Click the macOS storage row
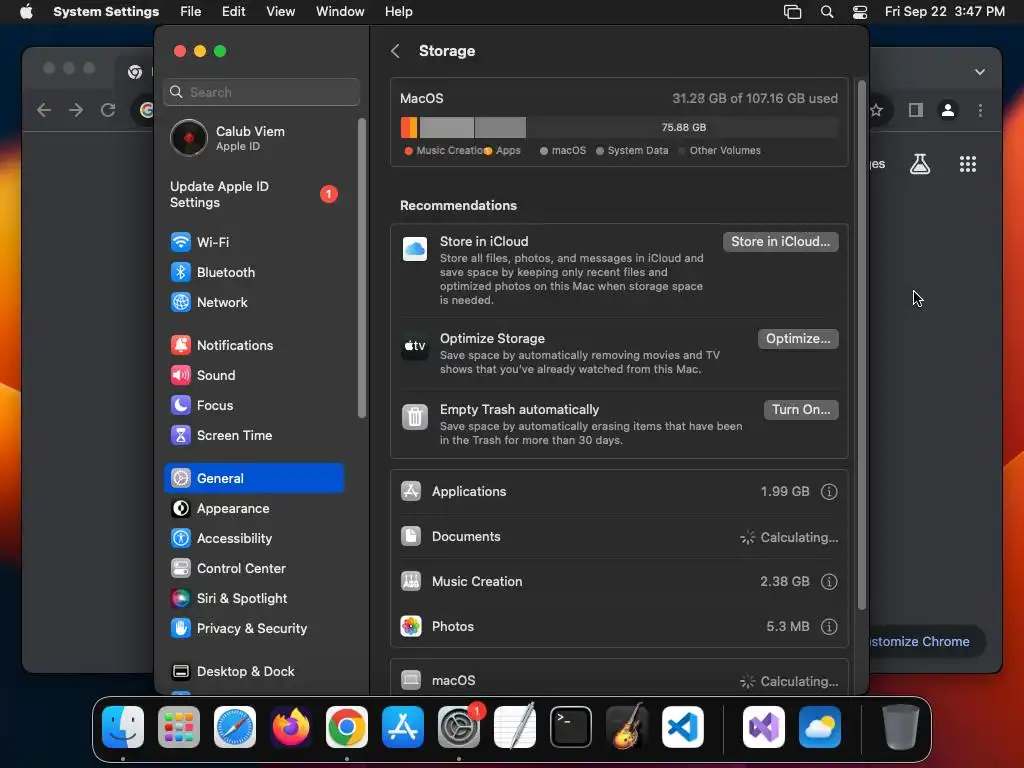Image resolution: width=1024 pixels, height=768 pixels. [619, 680]
